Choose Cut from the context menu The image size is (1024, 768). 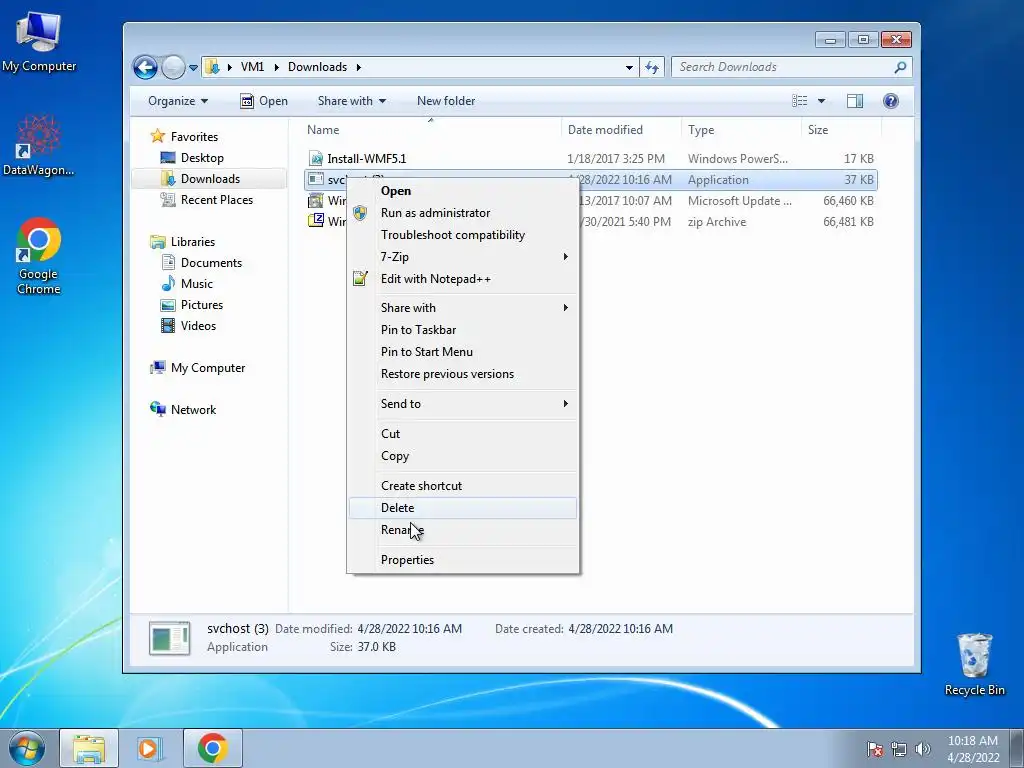coord(462,434)
